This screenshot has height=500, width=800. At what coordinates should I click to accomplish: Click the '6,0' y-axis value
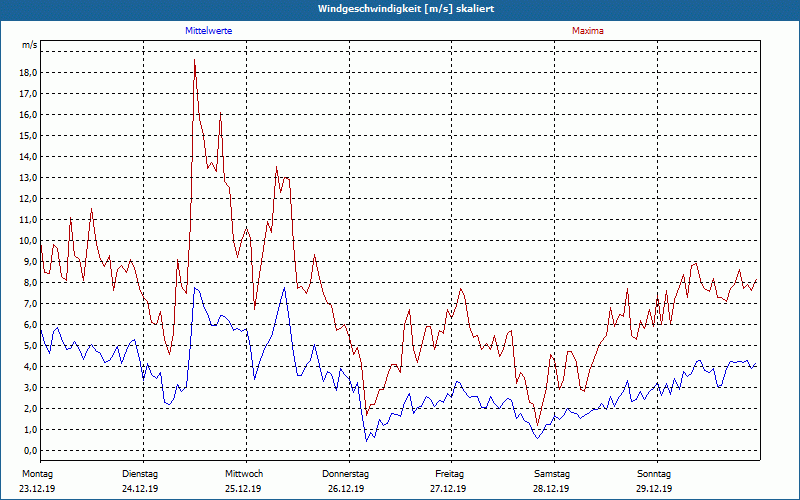point(30,324)
